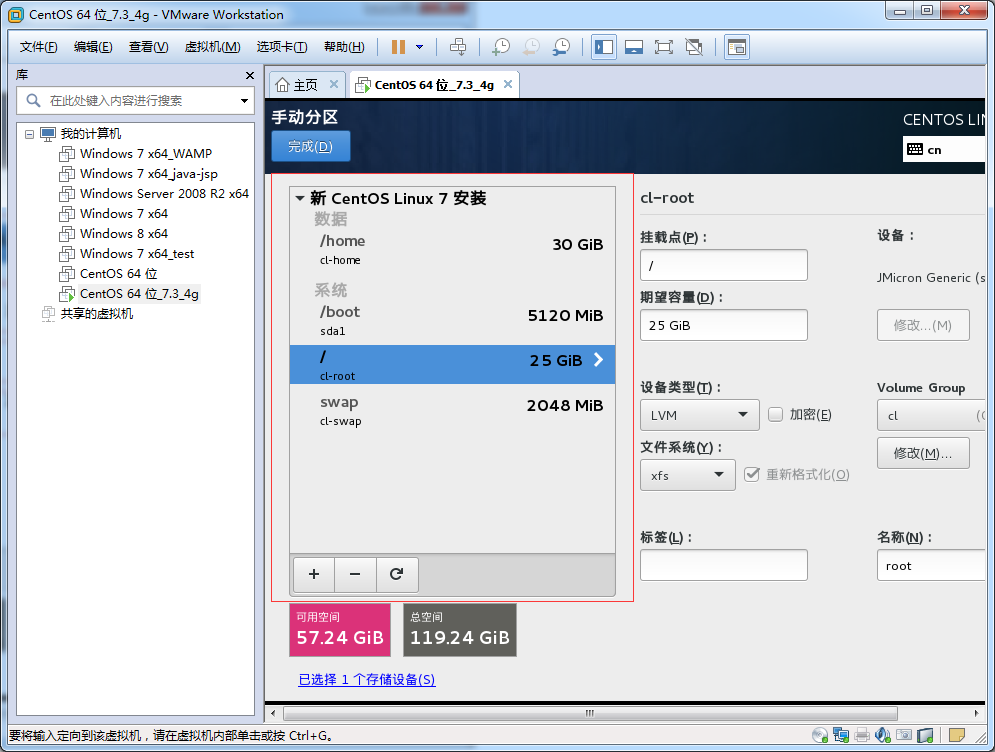Click the horizontal scrollbar of VM view

[590, 713]
